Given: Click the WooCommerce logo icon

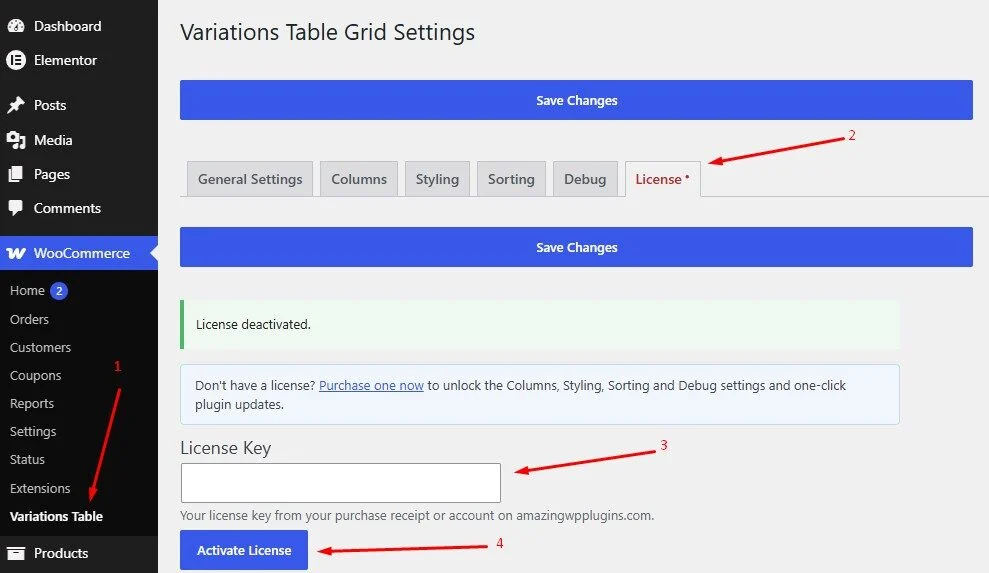Looking at the screenshot, I should point(16,253).
